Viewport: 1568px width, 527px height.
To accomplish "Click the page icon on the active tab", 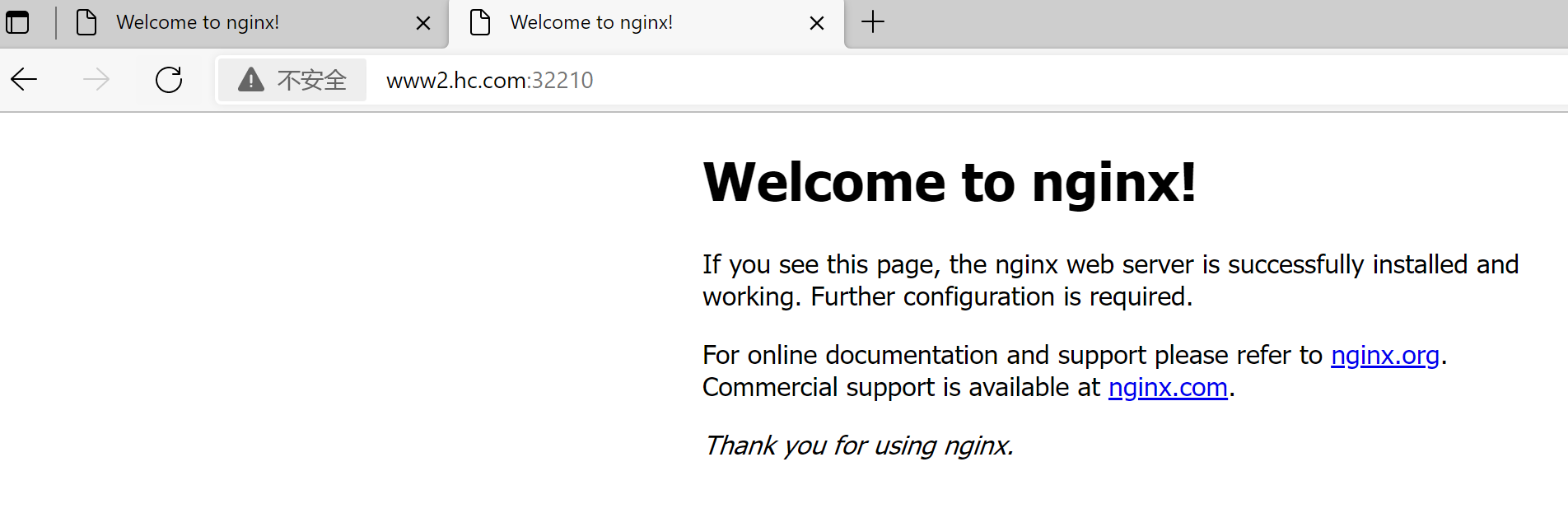I will [480, 22].
